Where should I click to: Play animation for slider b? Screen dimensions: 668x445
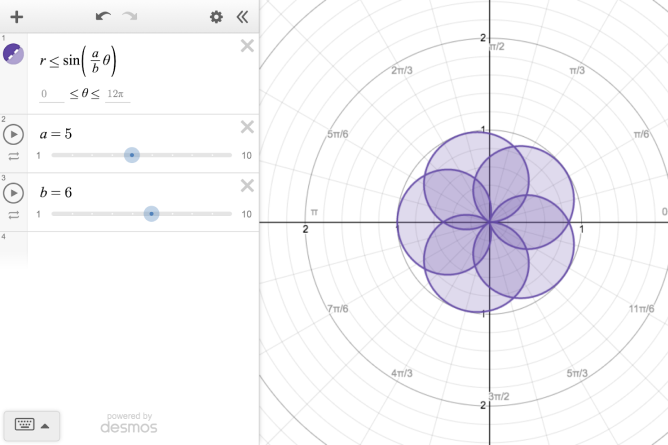coord(14,192)
